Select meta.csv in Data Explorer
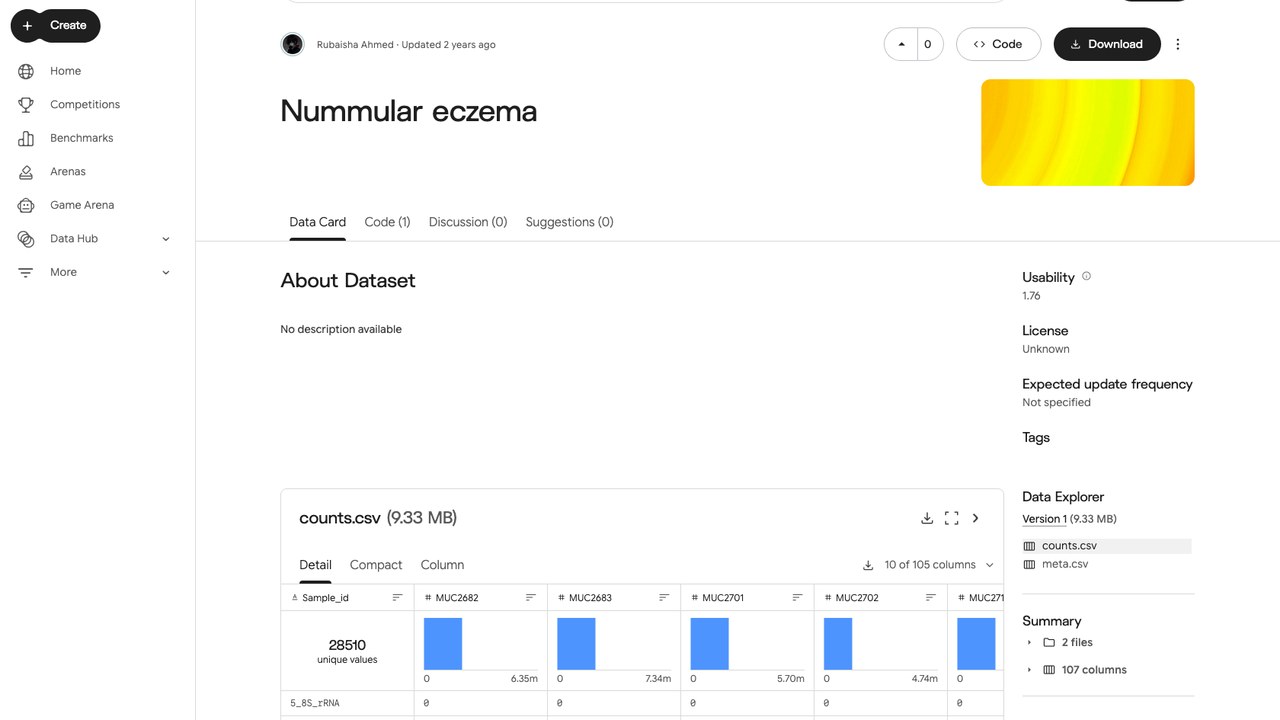The height and width of the screenshot is (720, 1280). click(1064, 564)
